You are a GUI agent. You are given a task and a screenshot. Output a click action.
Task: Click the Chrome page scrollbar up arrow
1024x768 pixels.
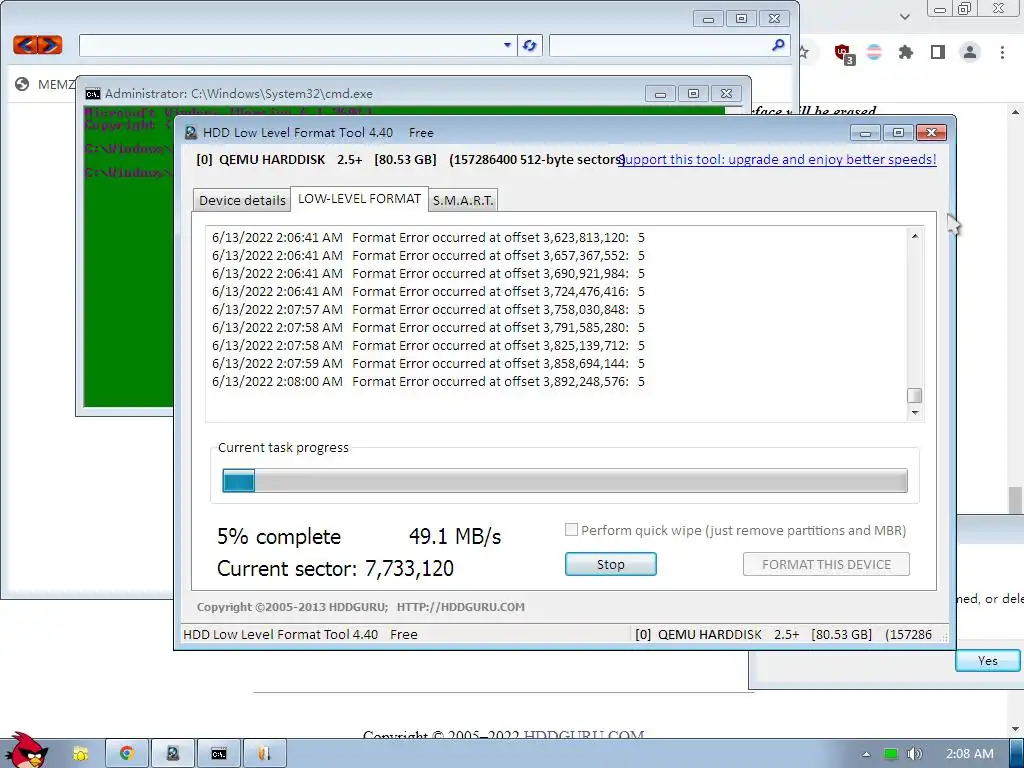[1016, 112]
